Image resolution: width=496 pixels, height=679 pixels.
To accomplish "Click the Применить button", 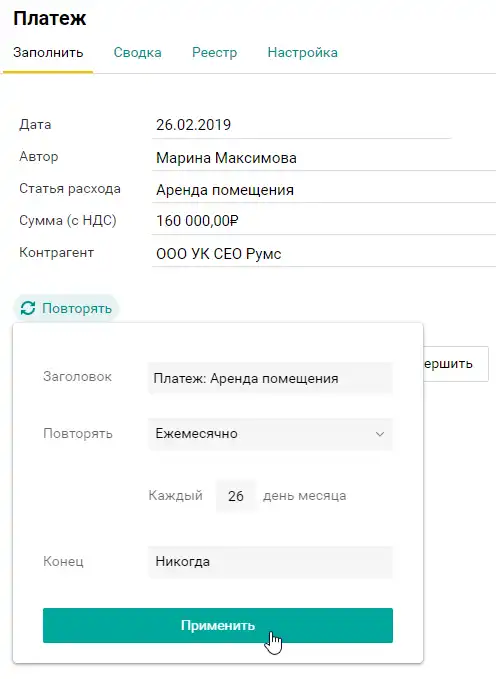I will tap(218, 625).
